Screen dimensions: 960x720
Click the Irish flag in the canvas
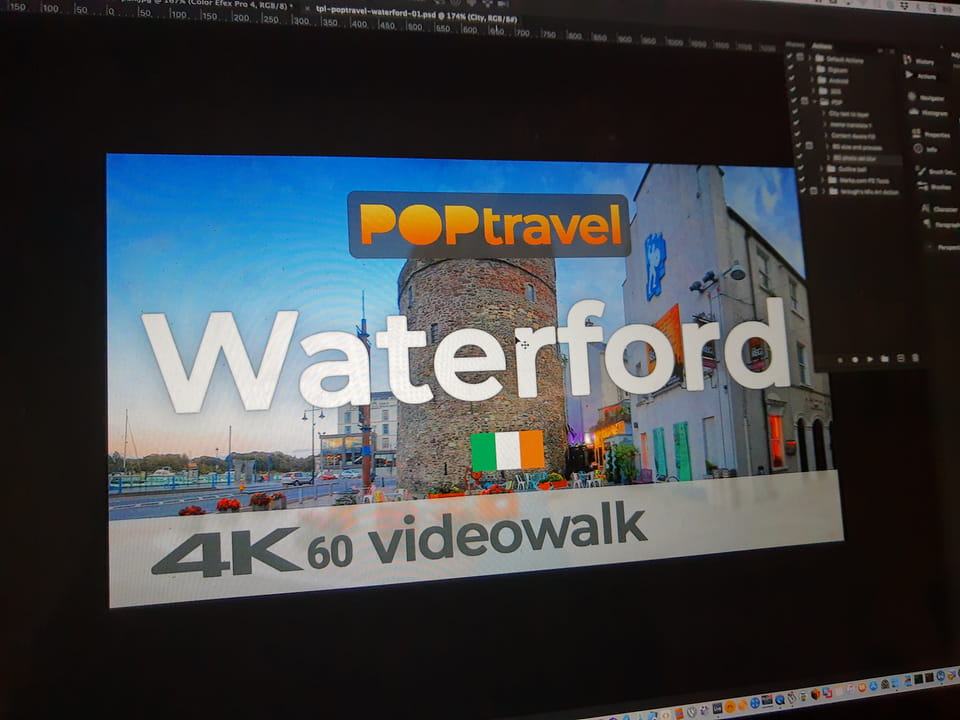[x=508, y=451]
